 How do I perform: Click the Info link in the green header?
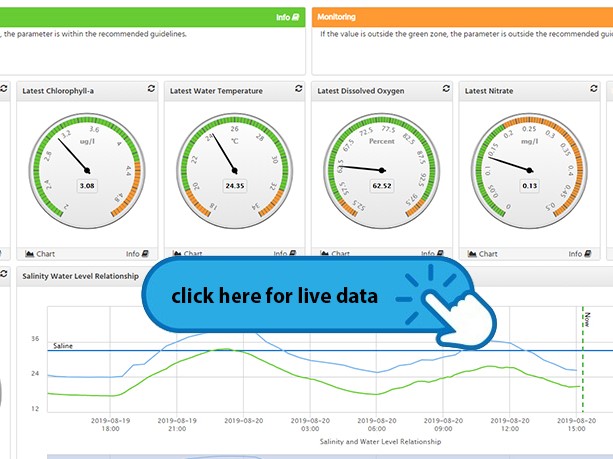point(287,17)
